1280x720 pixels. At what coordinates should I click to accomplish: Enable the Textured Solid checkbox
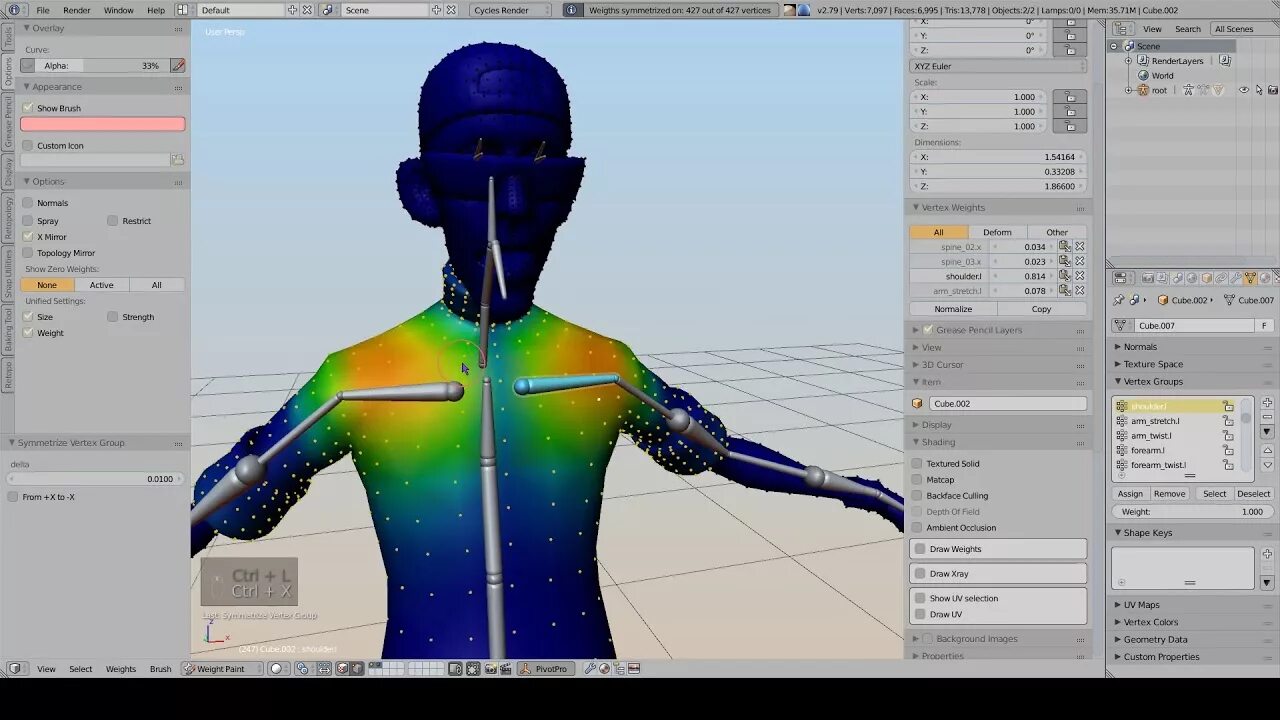coord(917,463)
